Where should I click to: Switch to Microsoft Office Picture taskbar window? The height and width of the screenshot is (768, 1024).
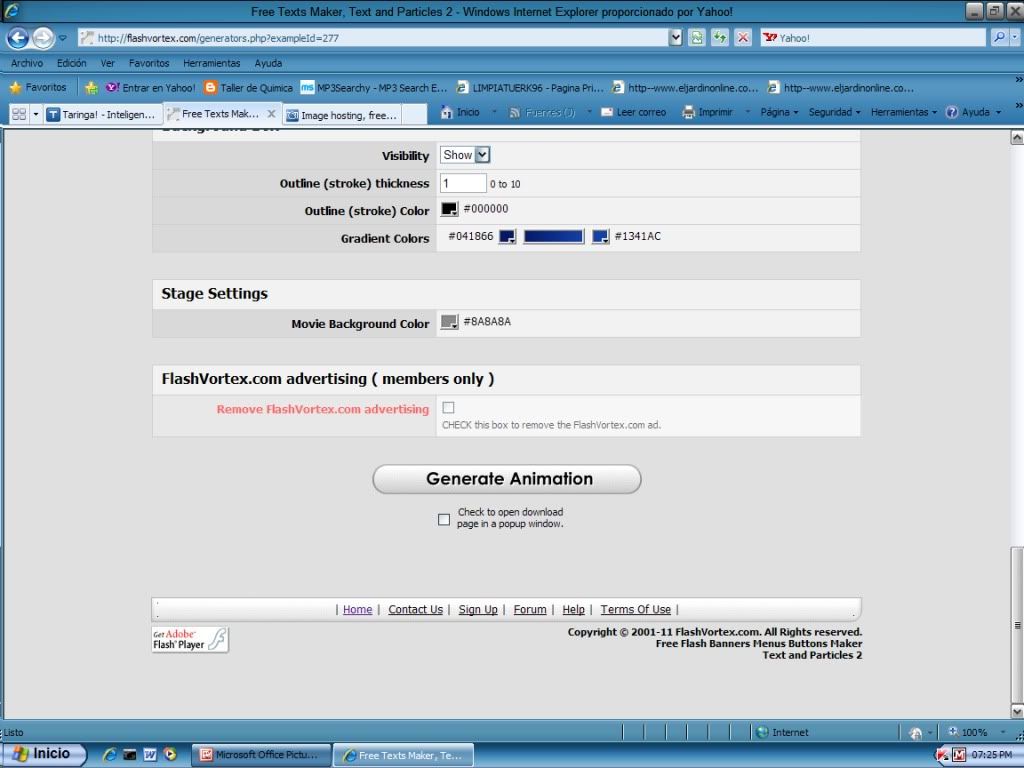tap(261, 755)
